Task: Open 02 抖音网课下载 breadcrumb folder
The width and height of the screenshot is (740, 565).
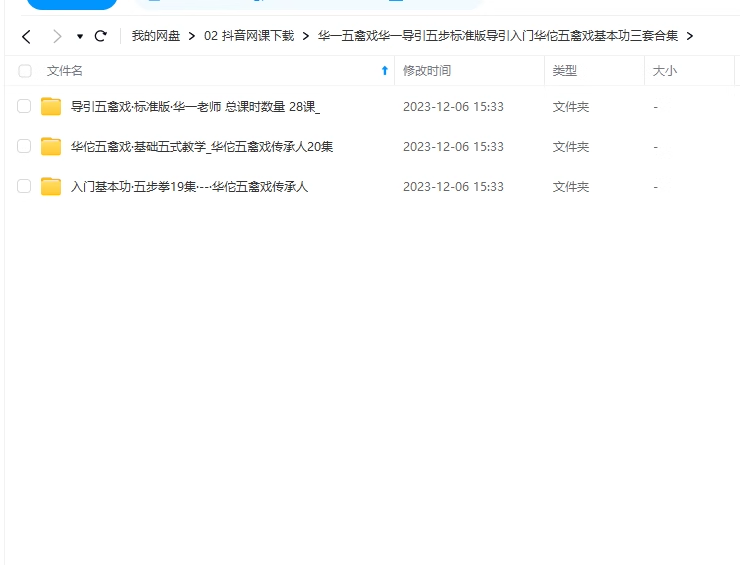Action: coord(249,36)
